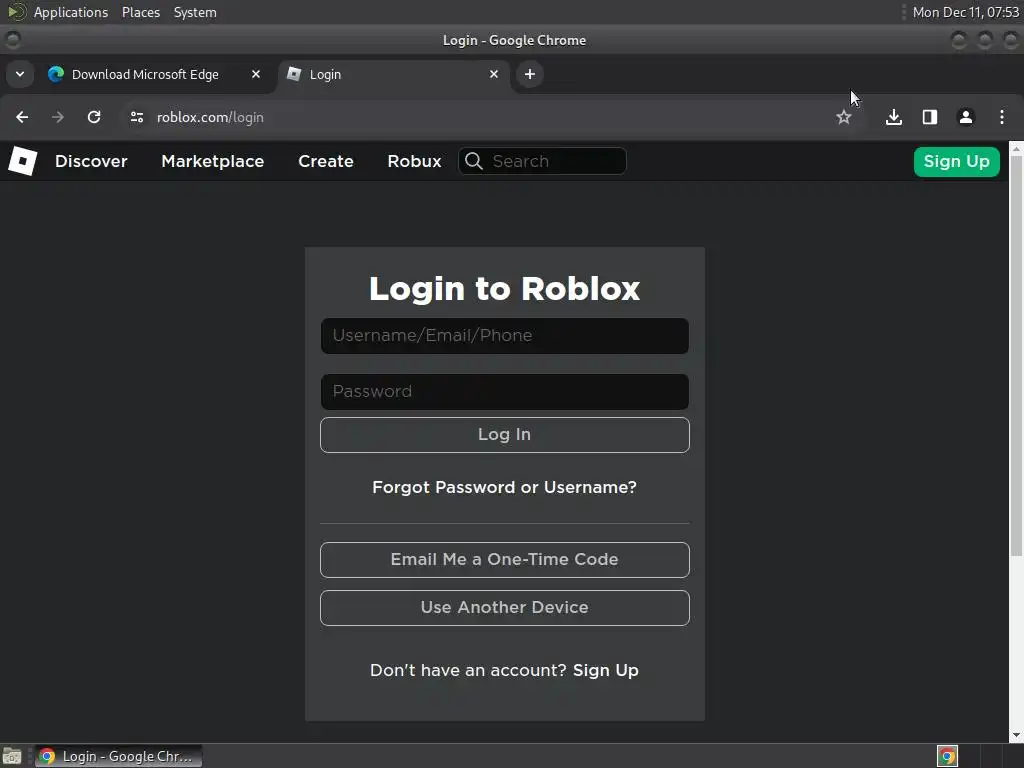1024x768 pixels.
Task: Open Chrome three-dot menu
Action: click(x=1002, y=117)
